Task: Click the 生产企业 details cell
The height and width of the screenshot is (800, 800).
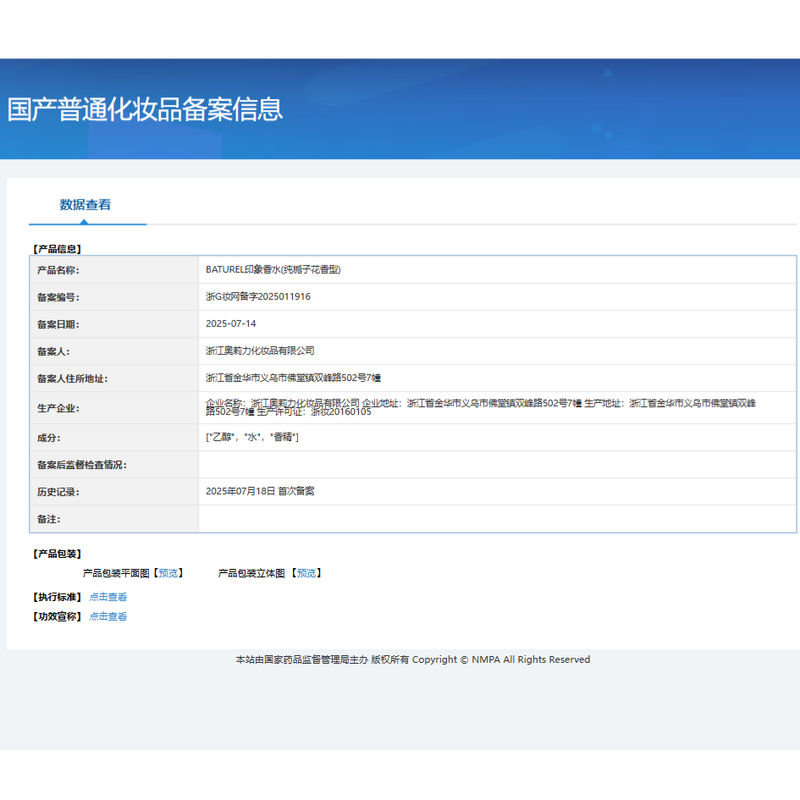Action: 480,407
